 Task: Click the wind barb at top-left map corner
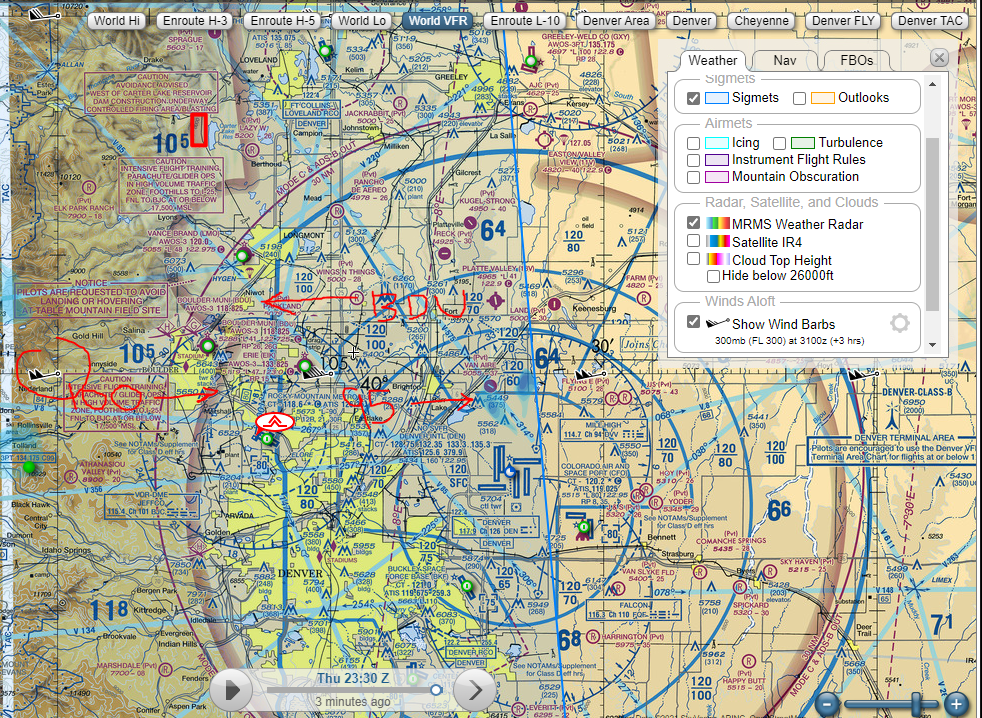(x=44, y=14)
